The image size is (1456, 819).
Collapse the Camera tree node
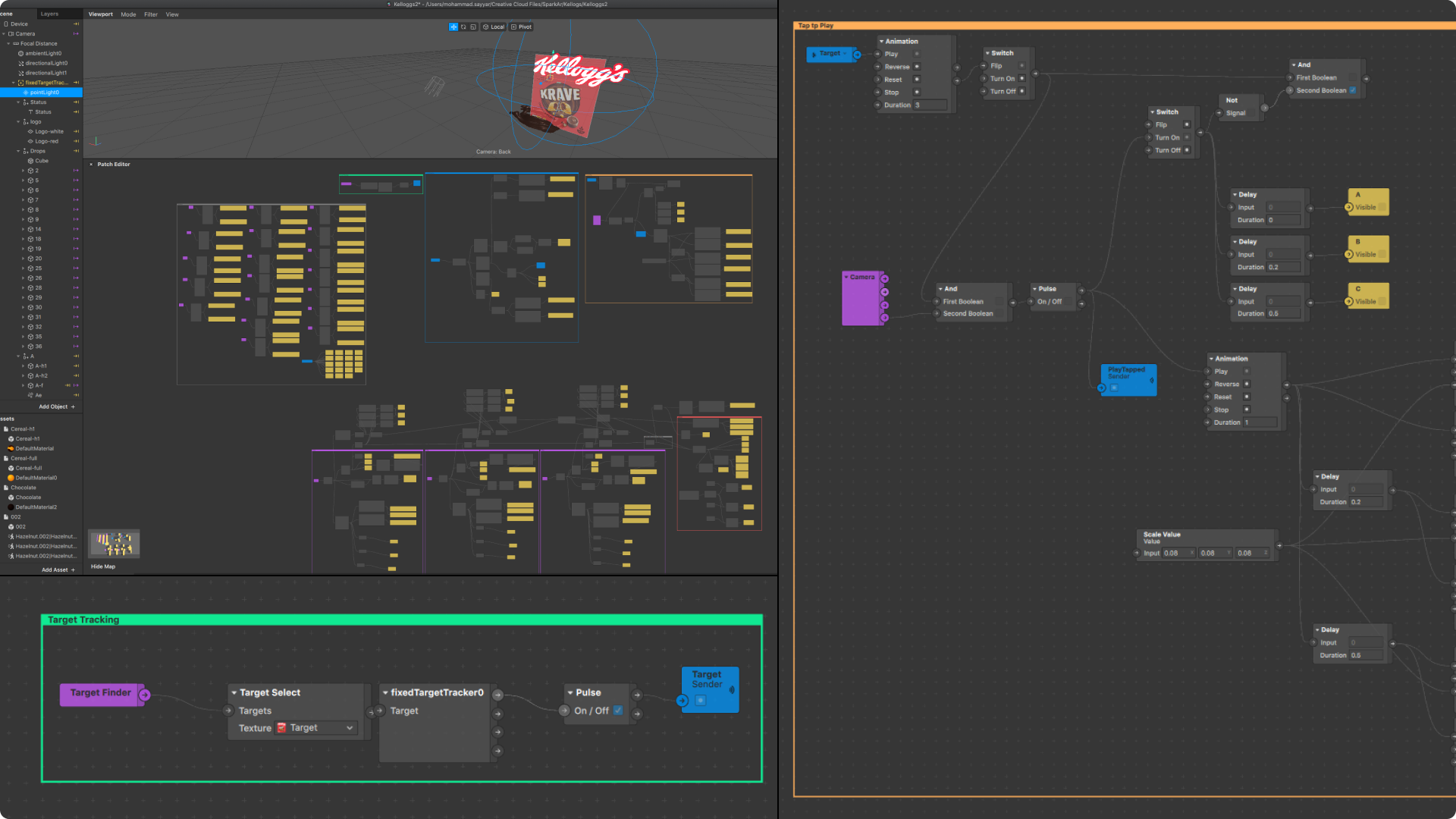(x=4, y=34)
